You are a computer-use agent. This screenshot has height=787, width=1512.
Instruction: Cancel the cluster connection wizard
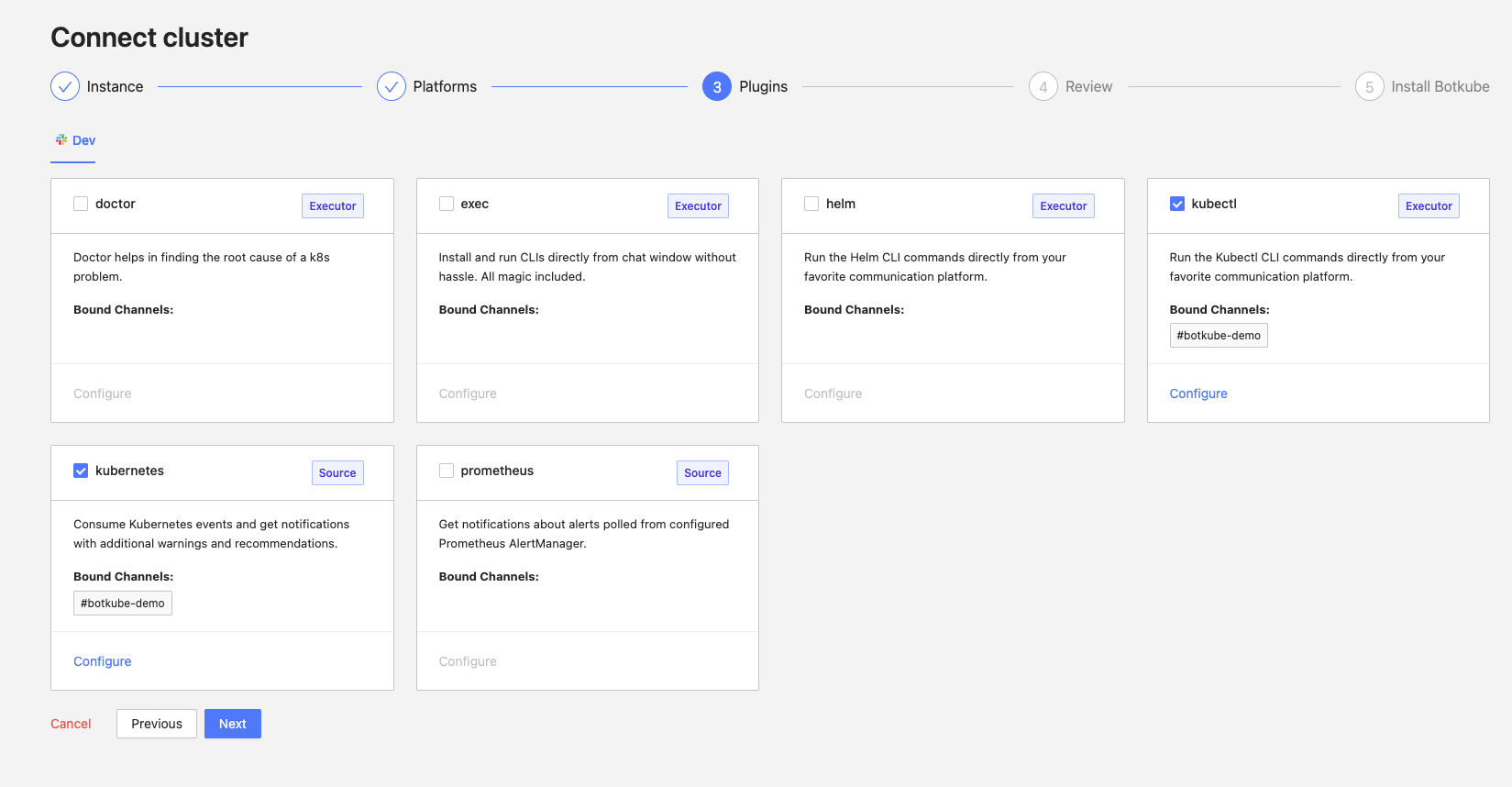pos(71,724)
